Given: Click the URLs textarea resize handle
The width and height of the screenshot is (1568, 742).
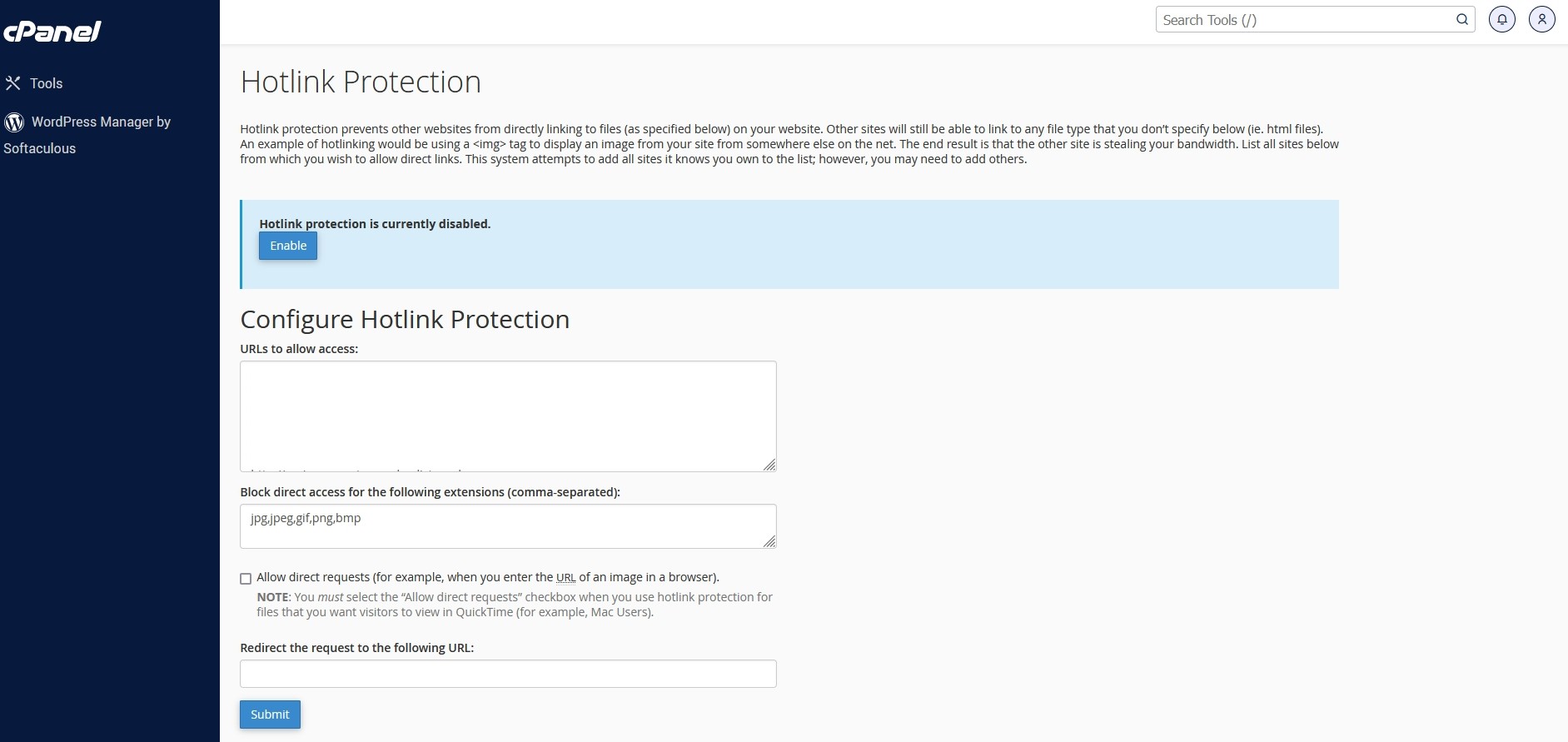Looking at the screenshot, I should (x=769, y=465).
